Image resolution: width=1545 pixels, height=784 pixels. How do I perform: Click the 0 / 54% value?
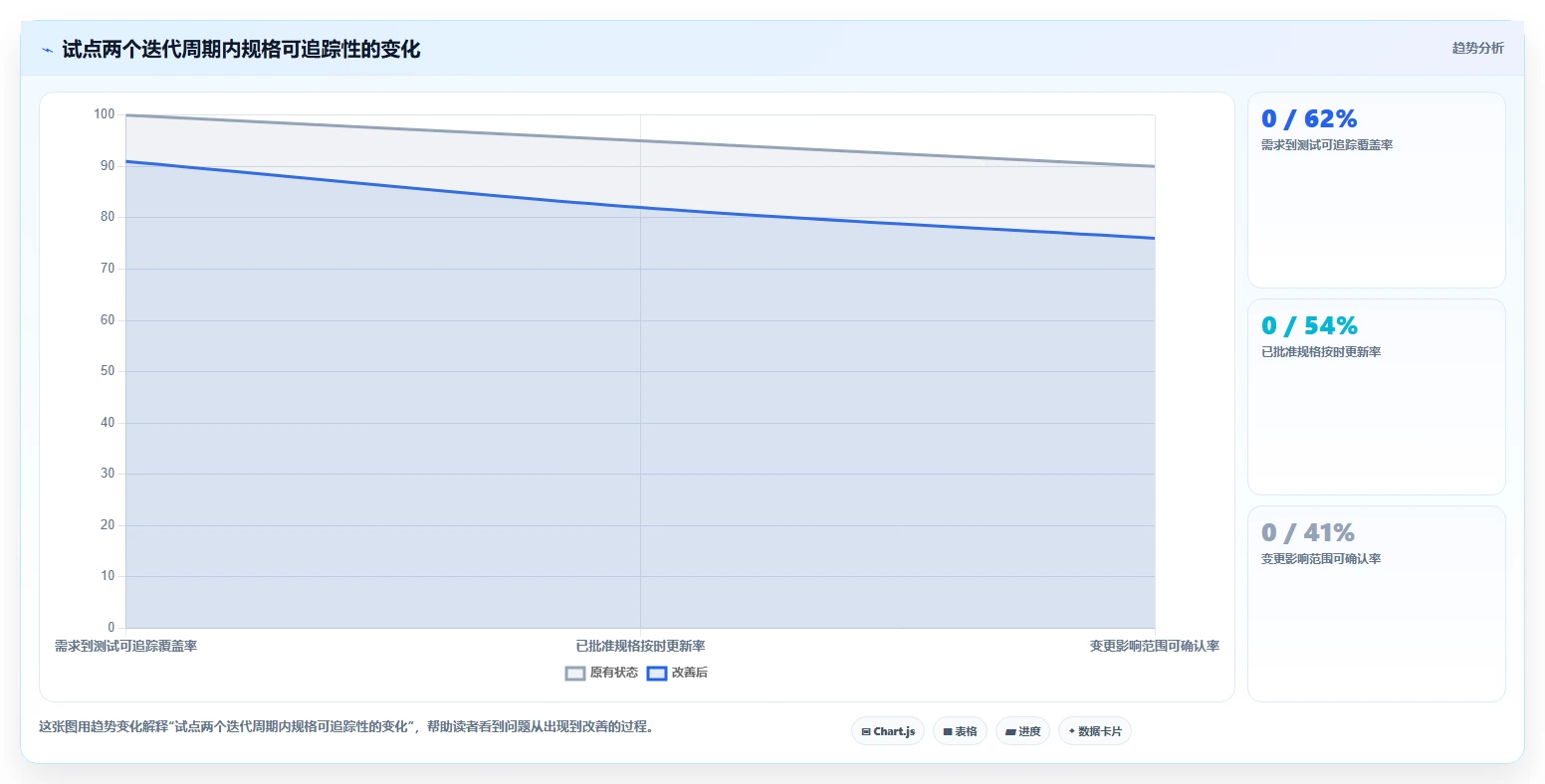coord(1309,326)
